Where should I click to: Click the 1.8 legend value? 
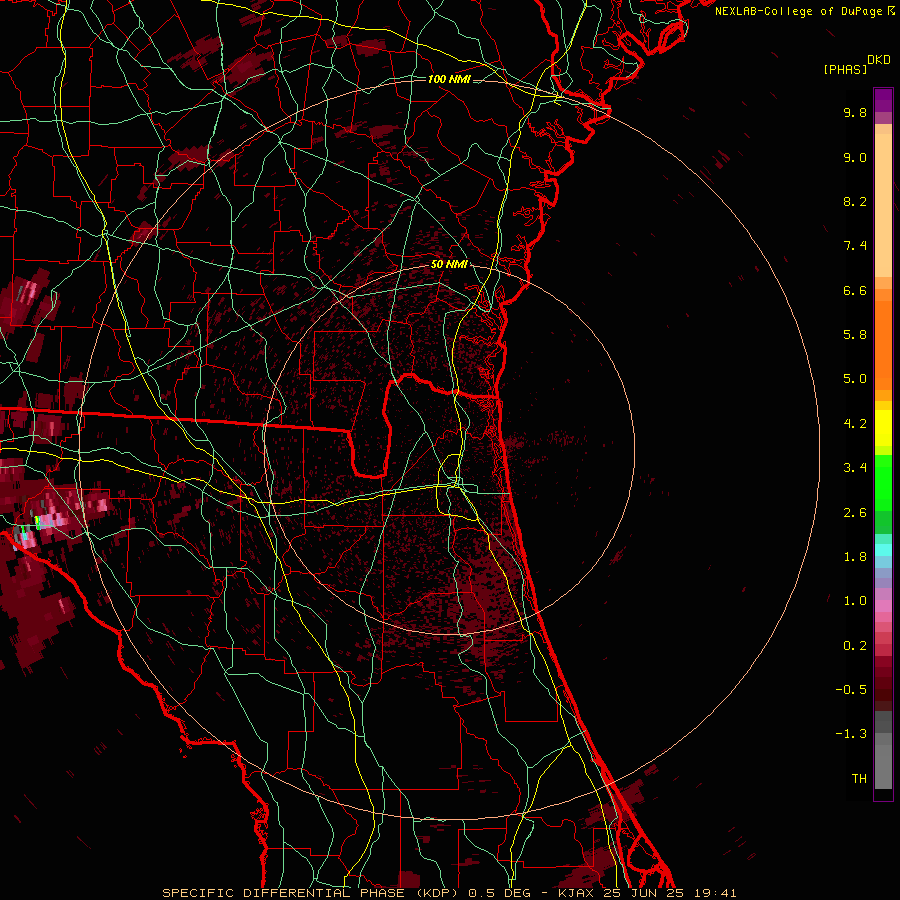855,557
